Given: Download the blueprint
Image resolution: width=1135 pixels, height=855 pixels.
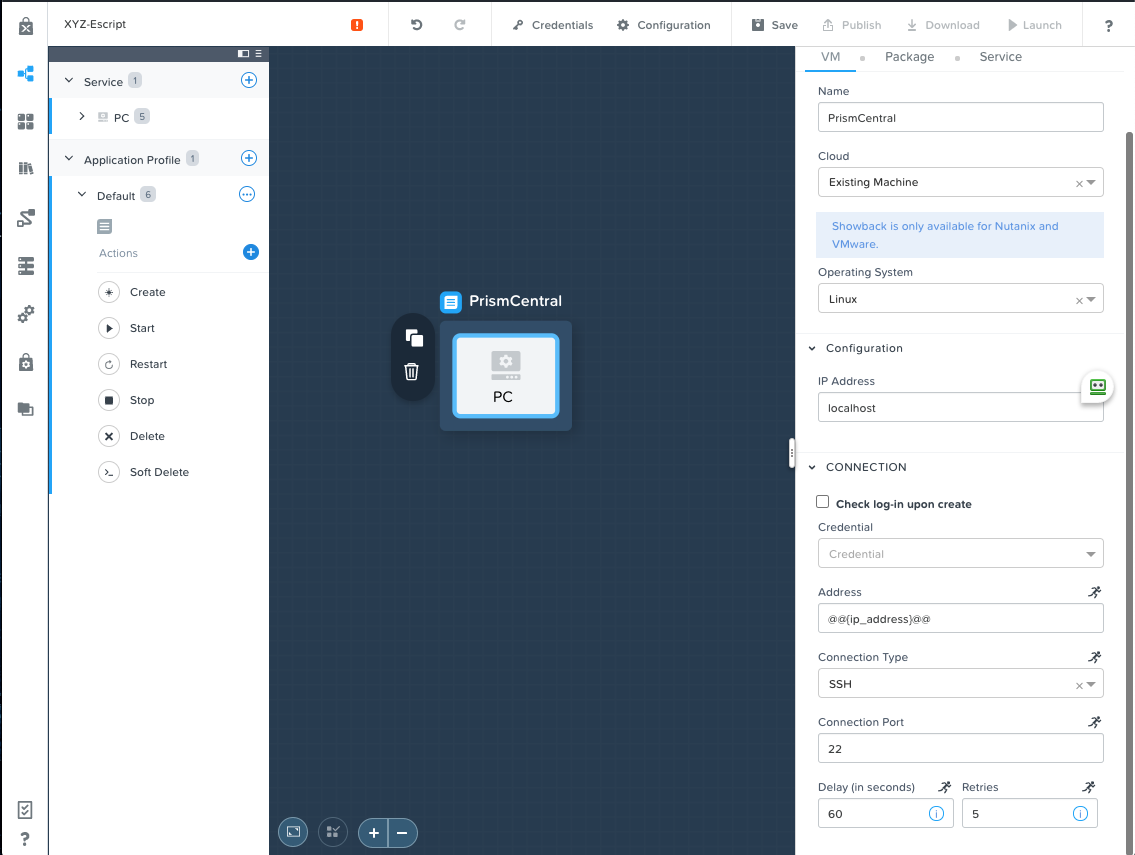Looking at the screenshot, I should click(x=943, y=25).
